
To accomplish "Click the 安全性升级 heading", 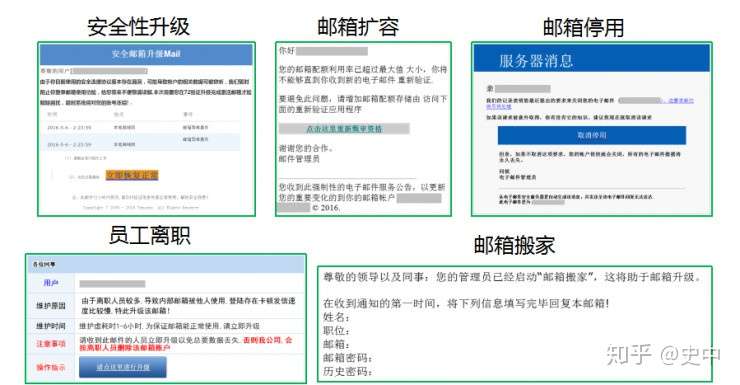I will 139,27.
